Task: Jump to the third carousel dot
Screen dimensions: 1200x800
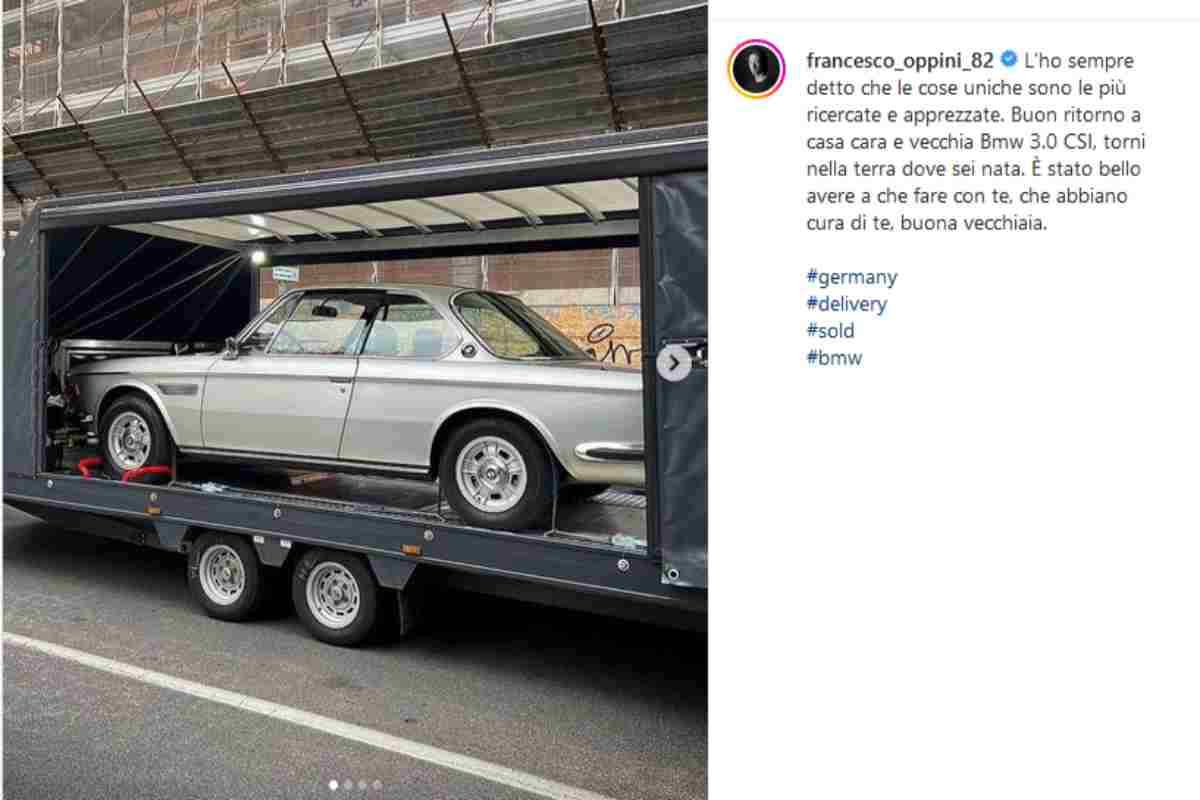Action: tap(362, 785)
